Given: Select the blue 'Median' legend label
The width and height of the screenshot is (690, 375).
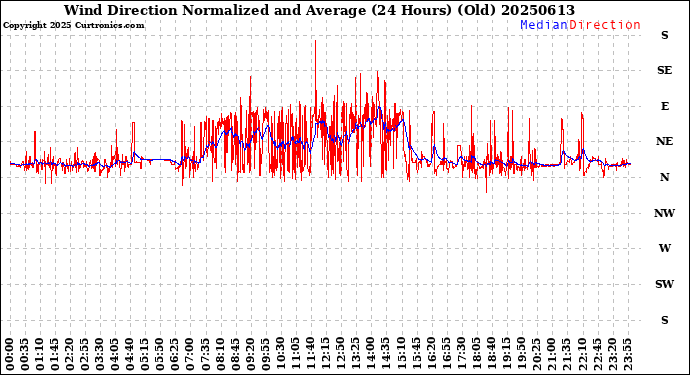Looking at the screenshot, I should pyautogui.click(x=544, y=25).
